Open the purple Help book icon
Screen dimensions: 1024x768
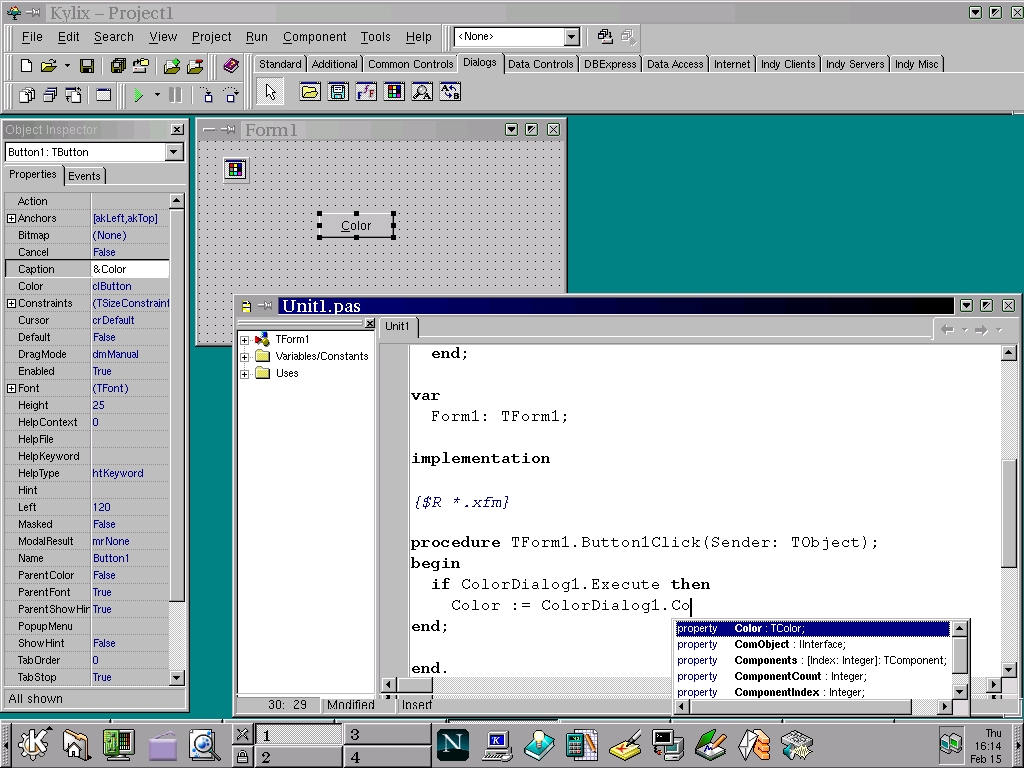[x=231, y=65]
